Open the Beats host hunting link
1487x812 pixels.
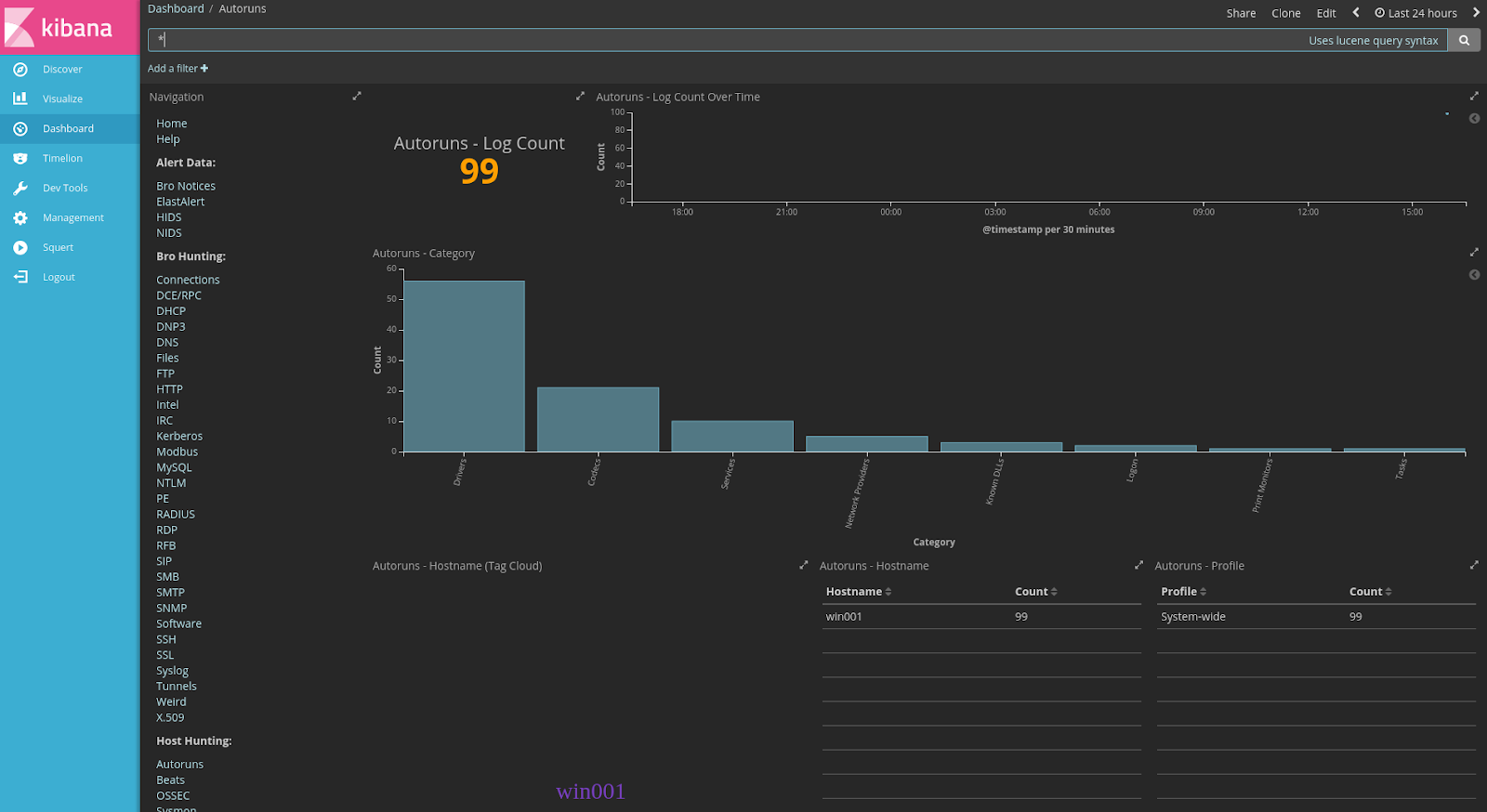(170, 780)
